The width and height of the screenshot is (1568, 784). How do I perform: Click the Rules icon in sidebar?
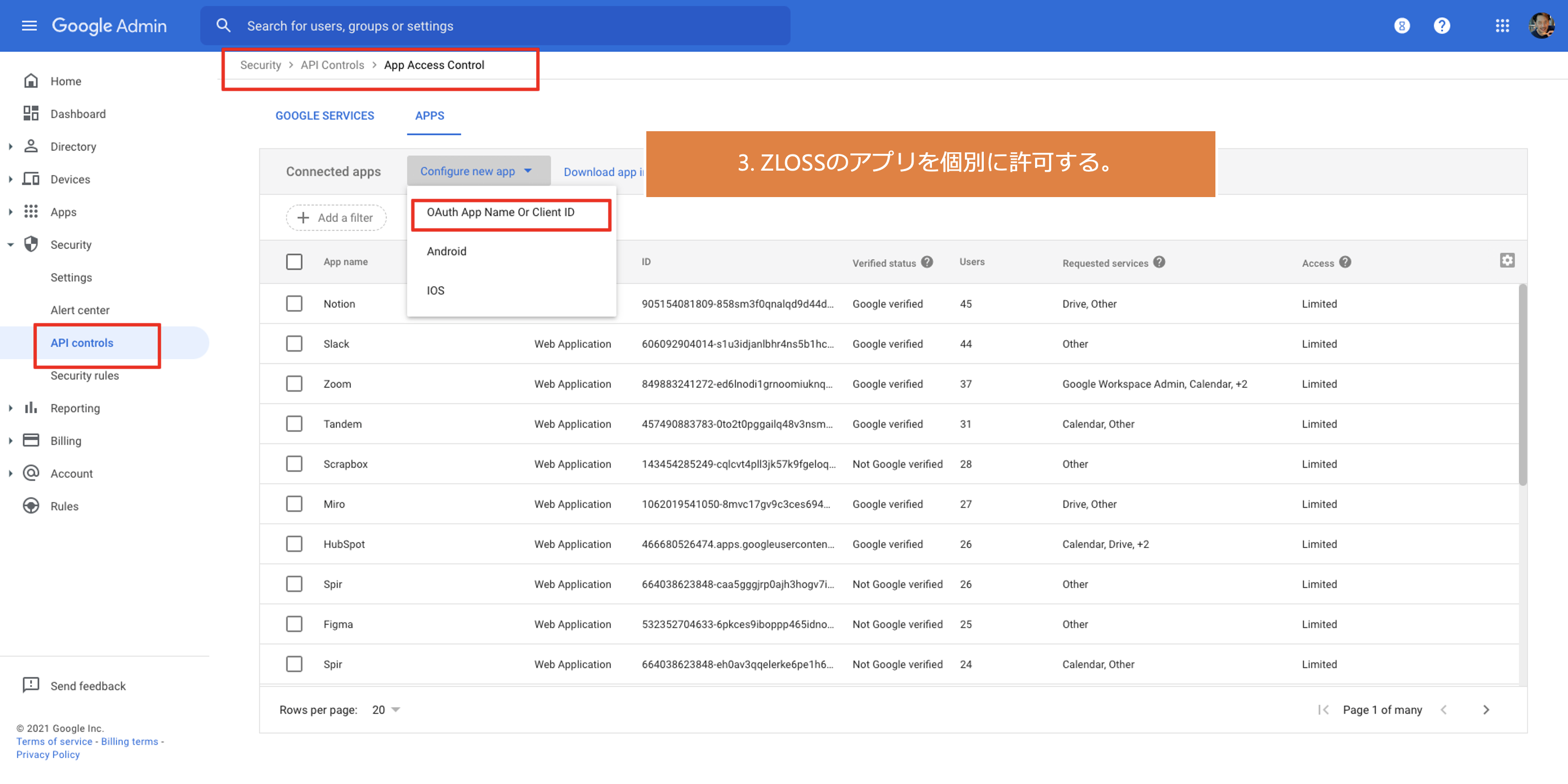pos(31,506)
